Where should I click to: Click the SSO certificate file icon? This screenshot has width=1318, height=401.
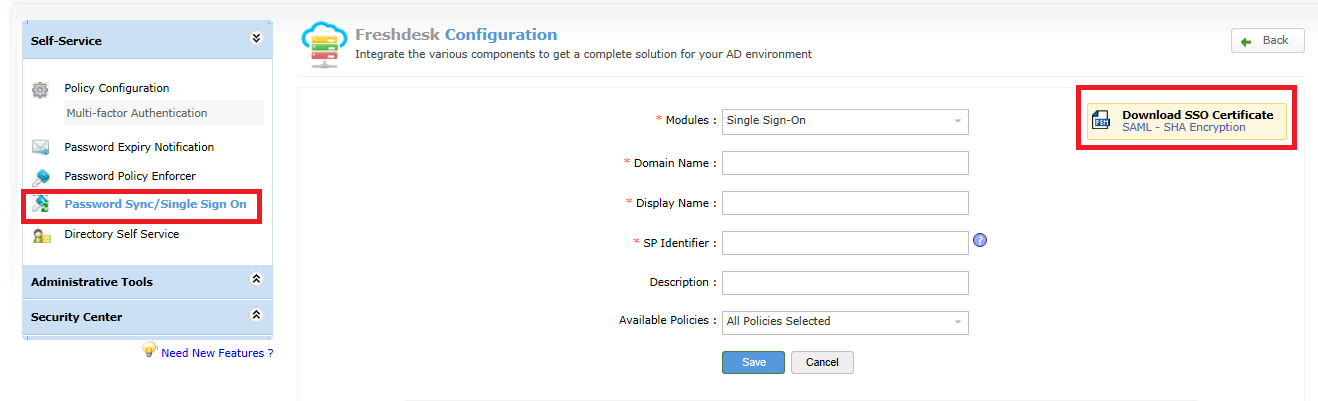click(x=1101, y=121)
